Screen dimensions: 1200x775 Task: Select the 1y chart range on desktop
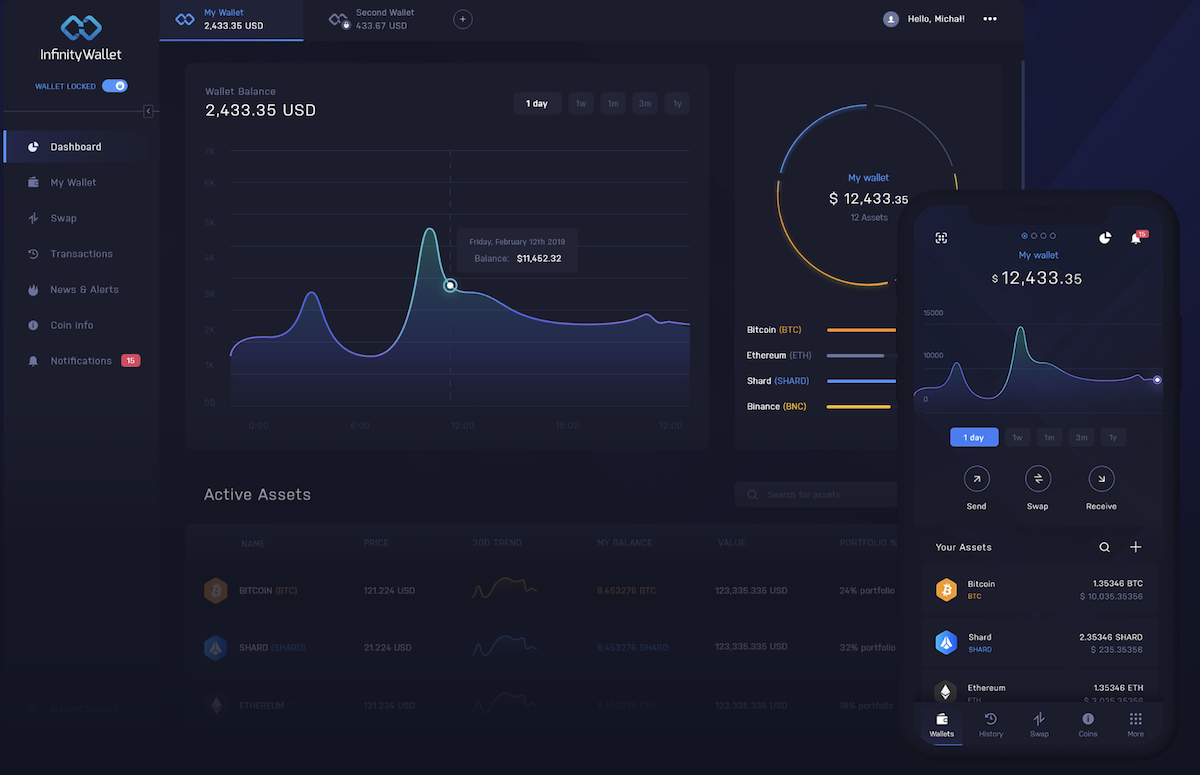click(677, 104)
